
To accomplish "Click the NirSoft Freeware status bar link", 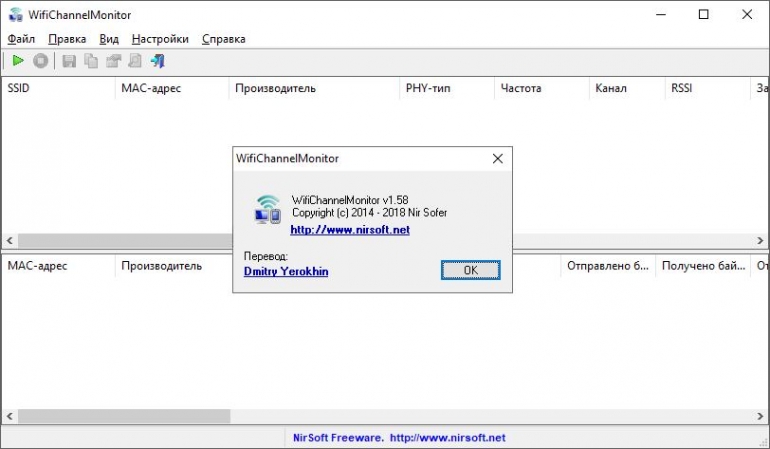I will [x=399, y=438].
